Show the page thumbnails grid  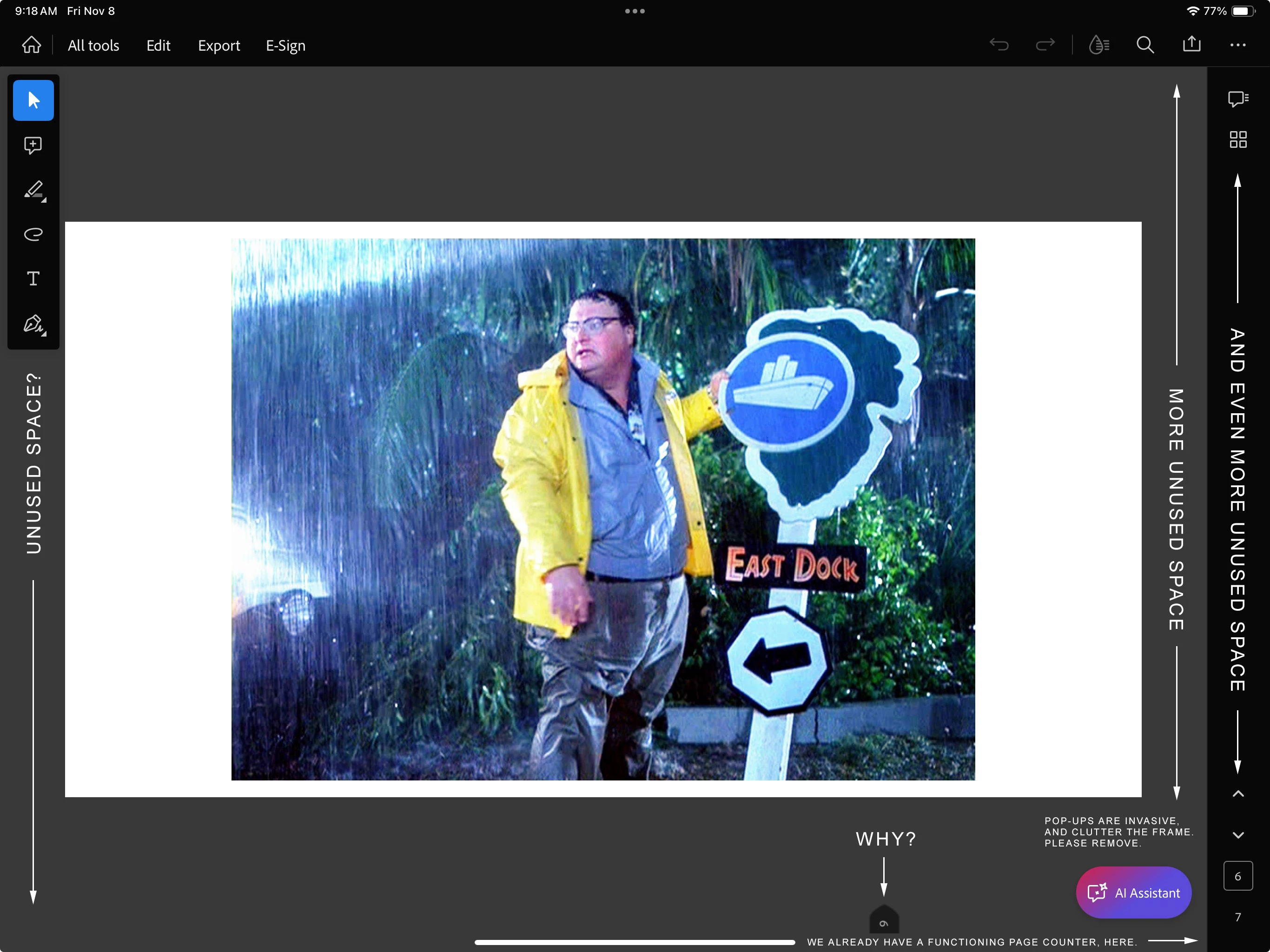(1238, 139)
